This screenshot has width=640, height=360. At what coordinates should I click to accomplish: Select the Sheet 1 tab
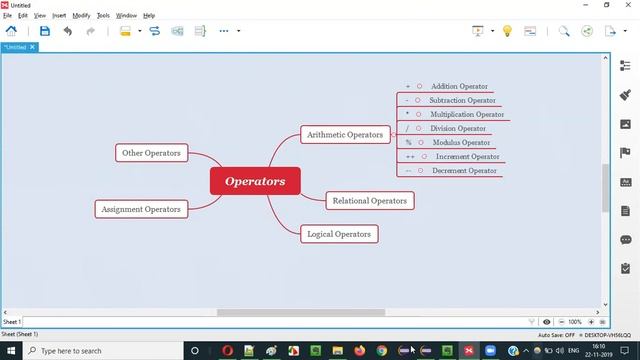(x=12, y=322)
